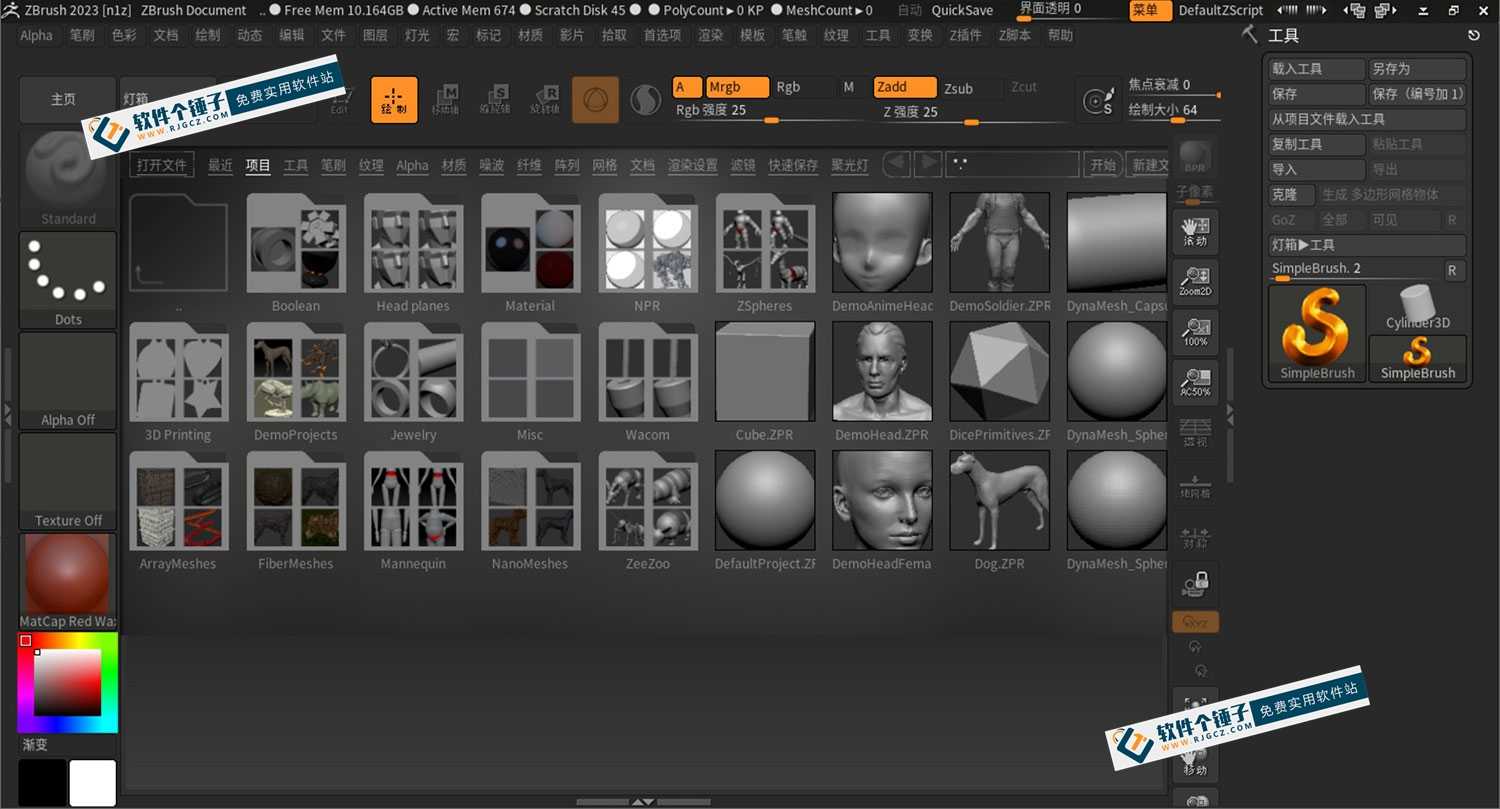Open the DemoHead.ZPR project thumbnail
Viewport: 1500px width, 809px height.
[x=882, y=371]
